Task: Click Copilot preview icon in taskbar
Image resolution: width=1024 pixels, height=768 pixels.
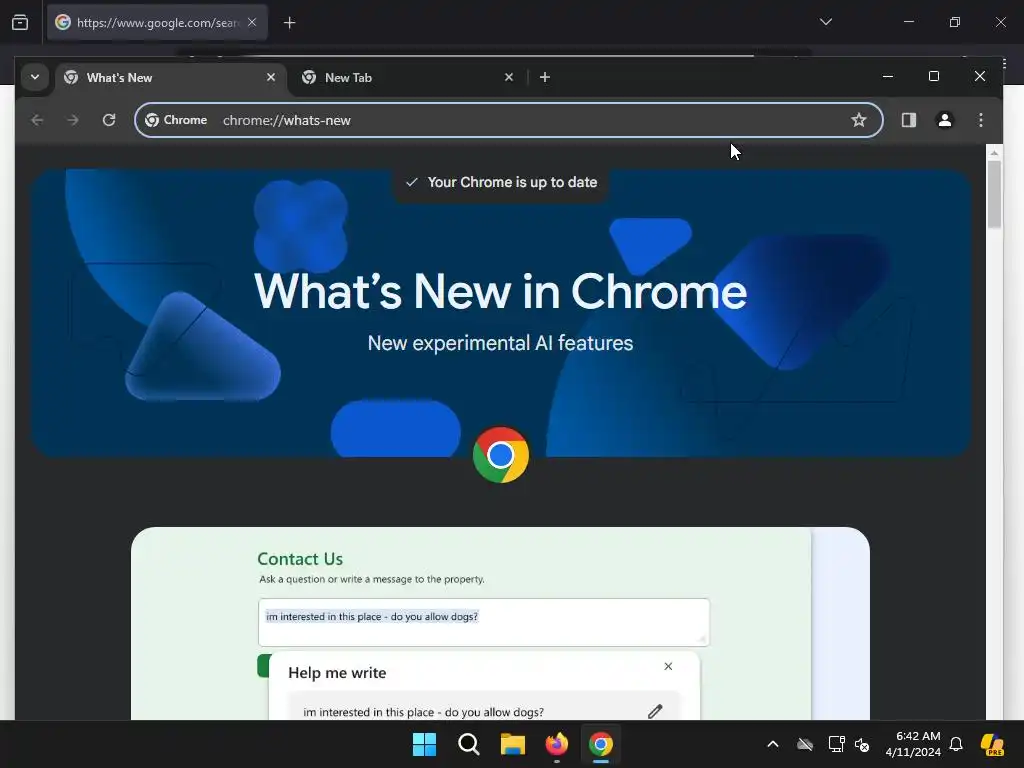Action: coord(992,744)
